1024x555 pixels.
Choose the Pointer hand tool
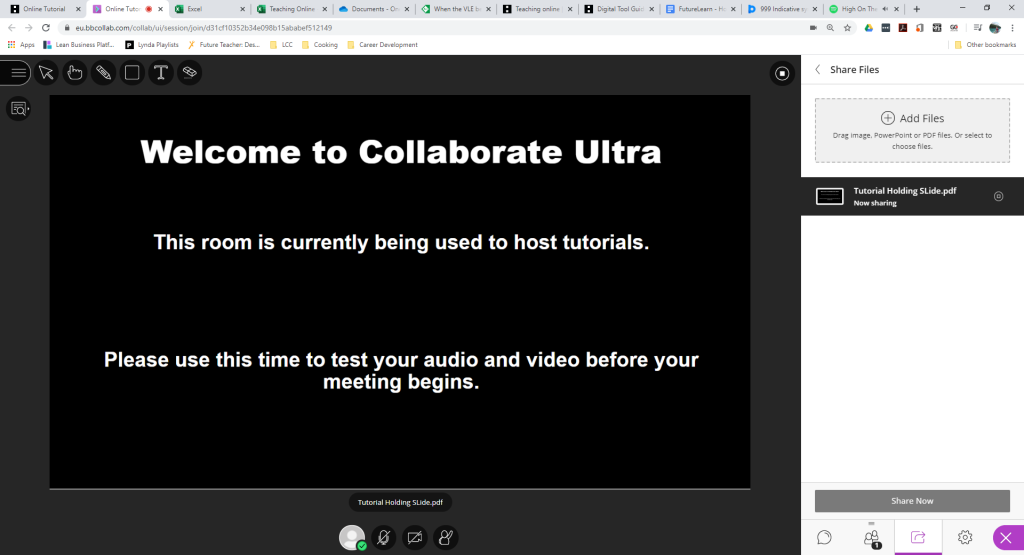point(74,72)
